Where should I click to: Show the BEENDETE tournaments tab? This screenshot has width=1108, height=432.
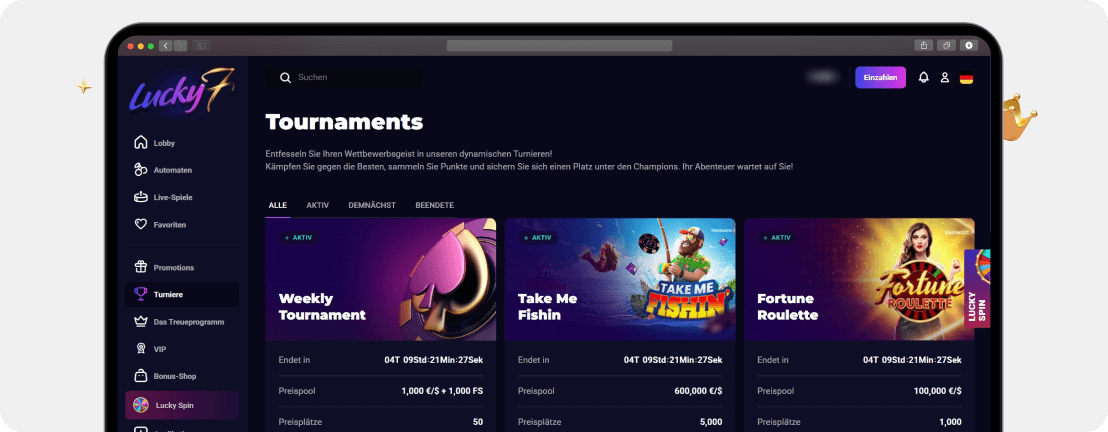[434, 205]
